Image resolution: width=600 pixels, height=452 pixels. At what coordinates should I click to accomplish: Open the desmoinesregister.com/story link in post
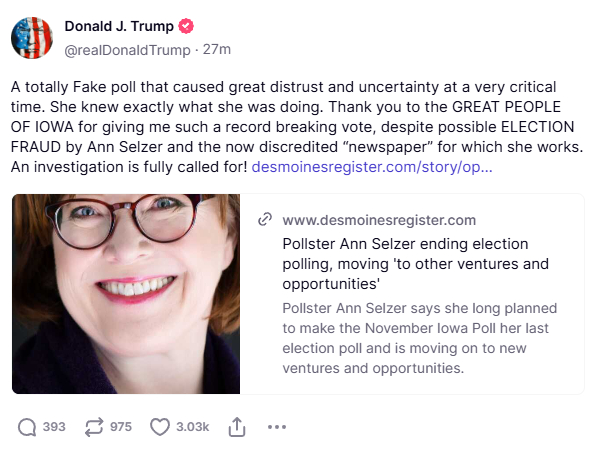click(x=371, y=167)
